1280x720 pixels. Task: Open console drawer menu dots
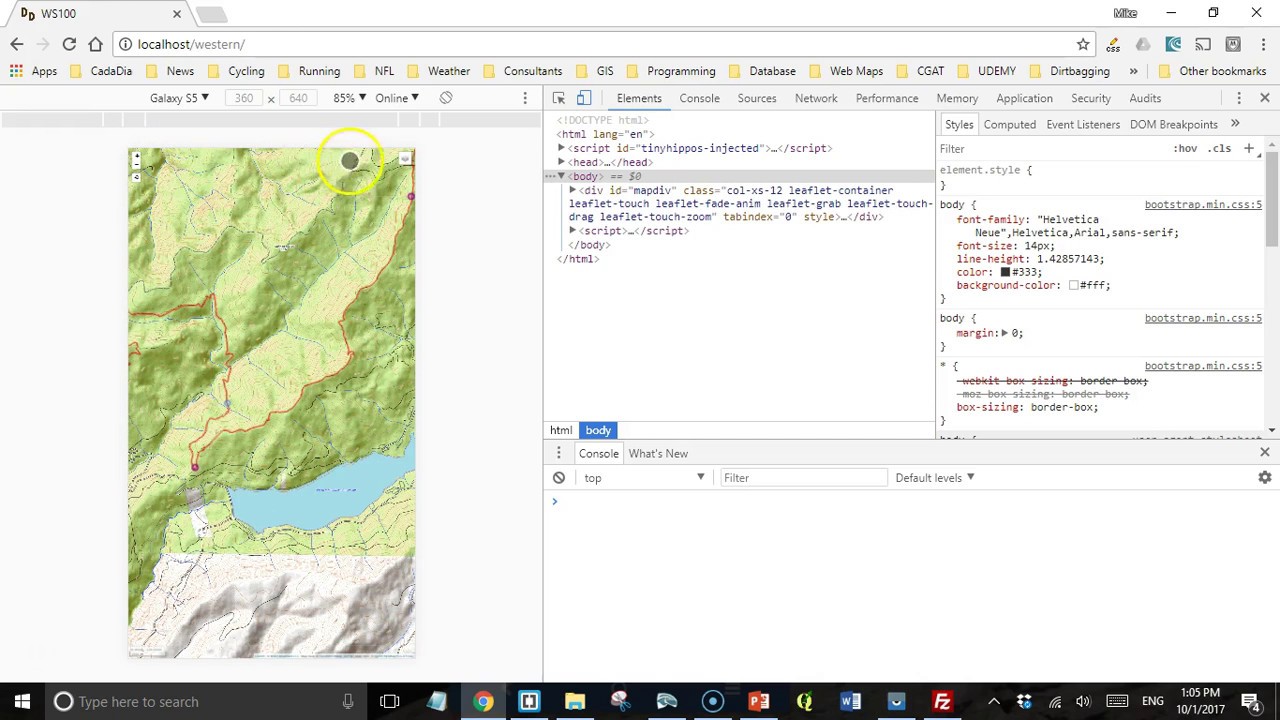tap(559, 453)
